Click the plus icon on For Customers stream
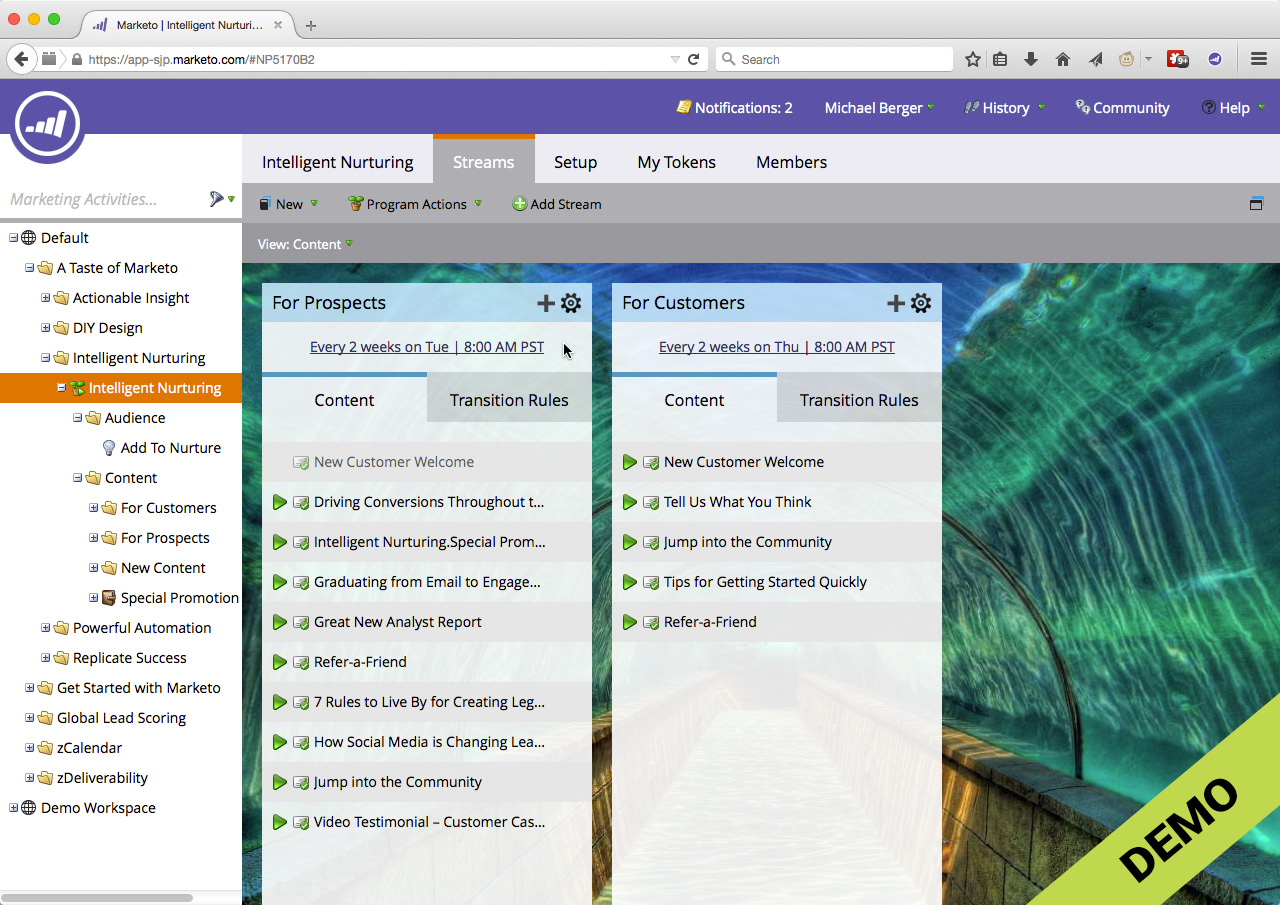Image resolution: width=1280 pixels, height=905 pixels. click(x=895, y=303)
